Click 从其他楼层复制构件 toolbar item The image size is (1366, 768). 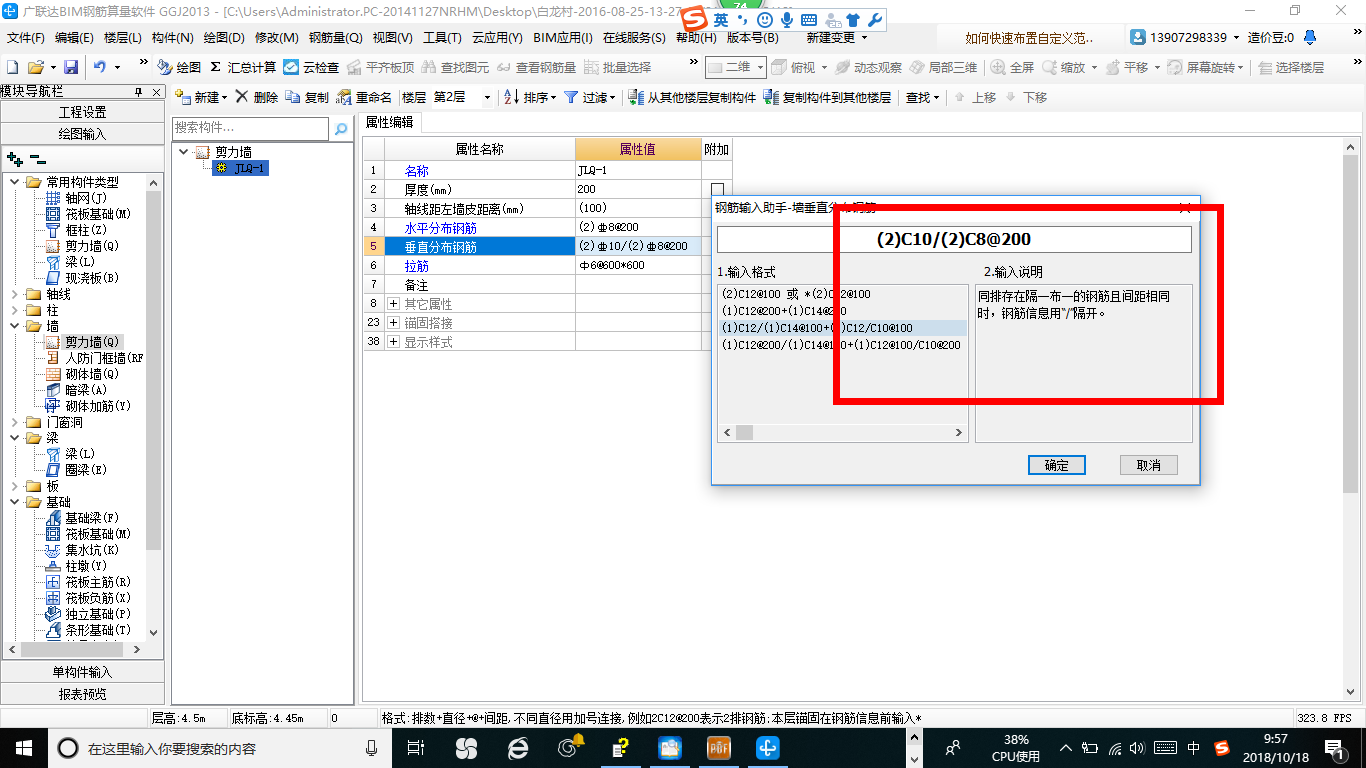coord(694,97)
